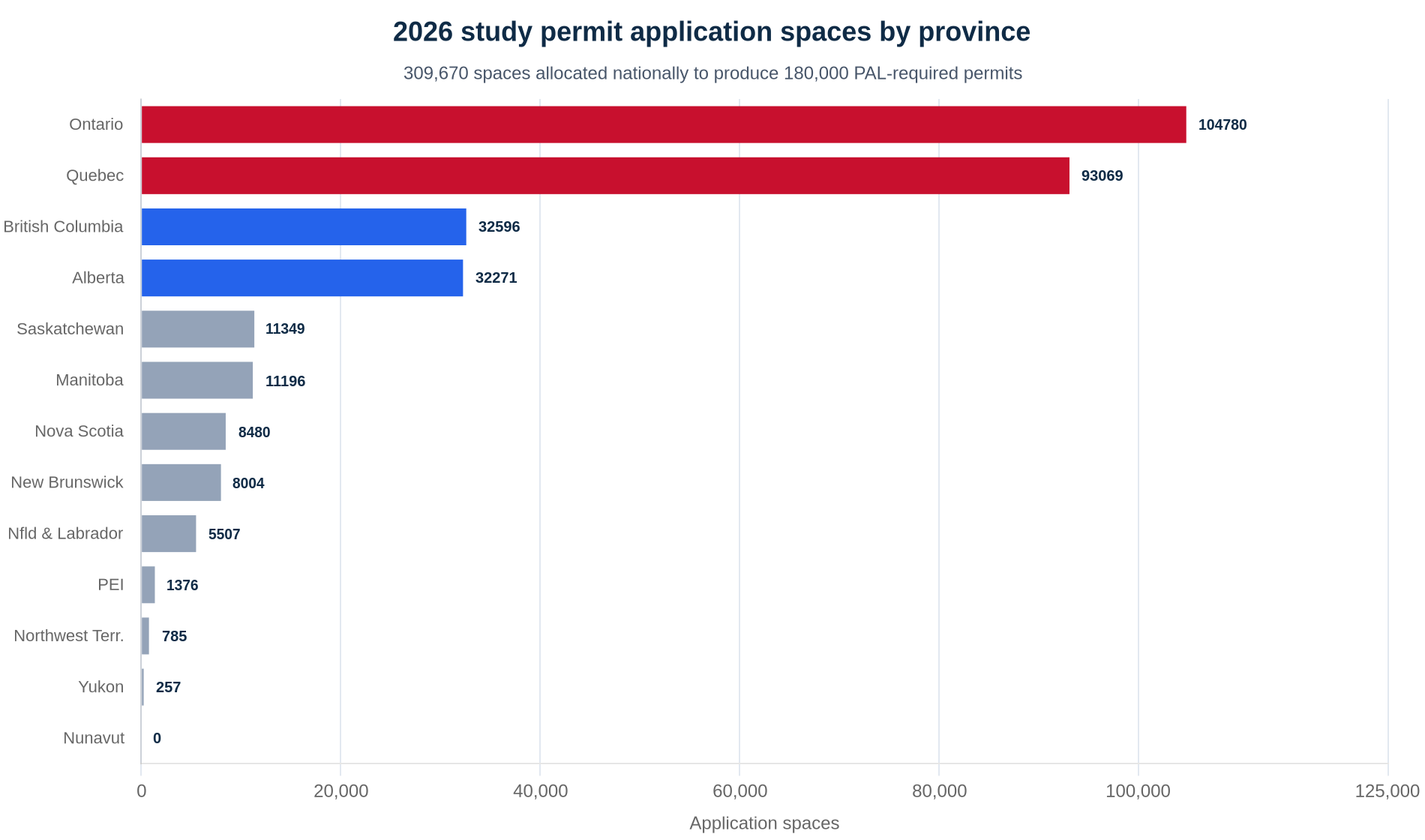Select the PEI bar
This screenshot has width=1425, height=840.
[148, 584]
